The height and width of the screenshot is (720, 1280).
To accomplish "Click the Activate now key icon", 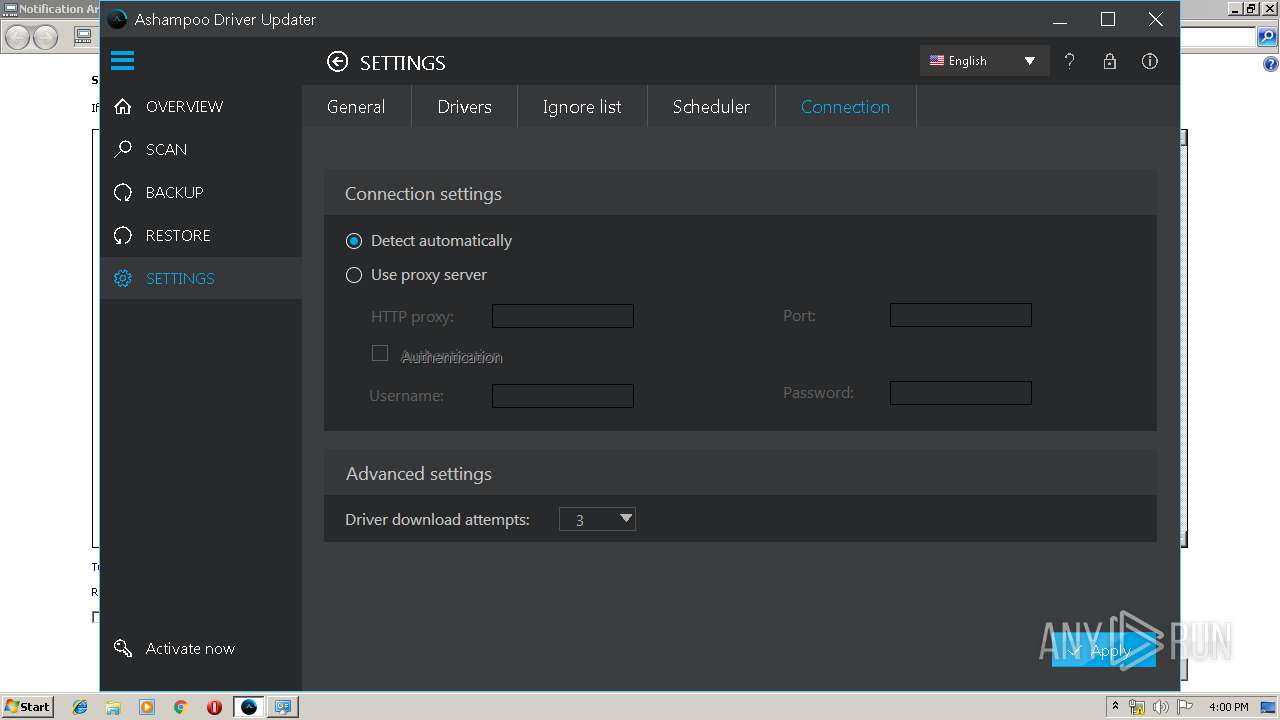I will (x=123, y=648).
